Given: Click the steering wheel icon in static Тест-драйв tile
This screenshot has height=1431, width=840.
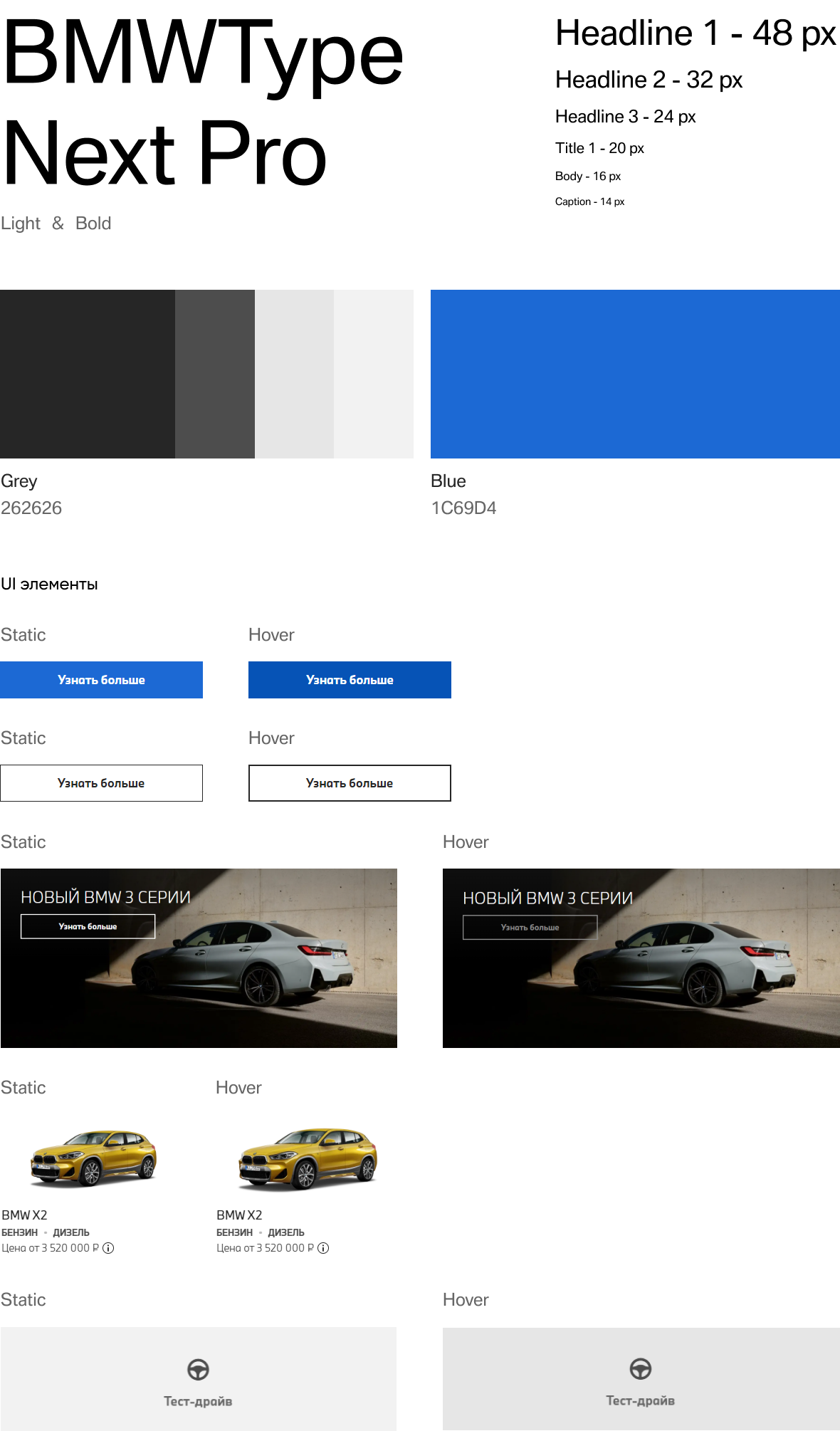Looking at the screenshot, I should pyautogui.click(x=198, y=1369).
